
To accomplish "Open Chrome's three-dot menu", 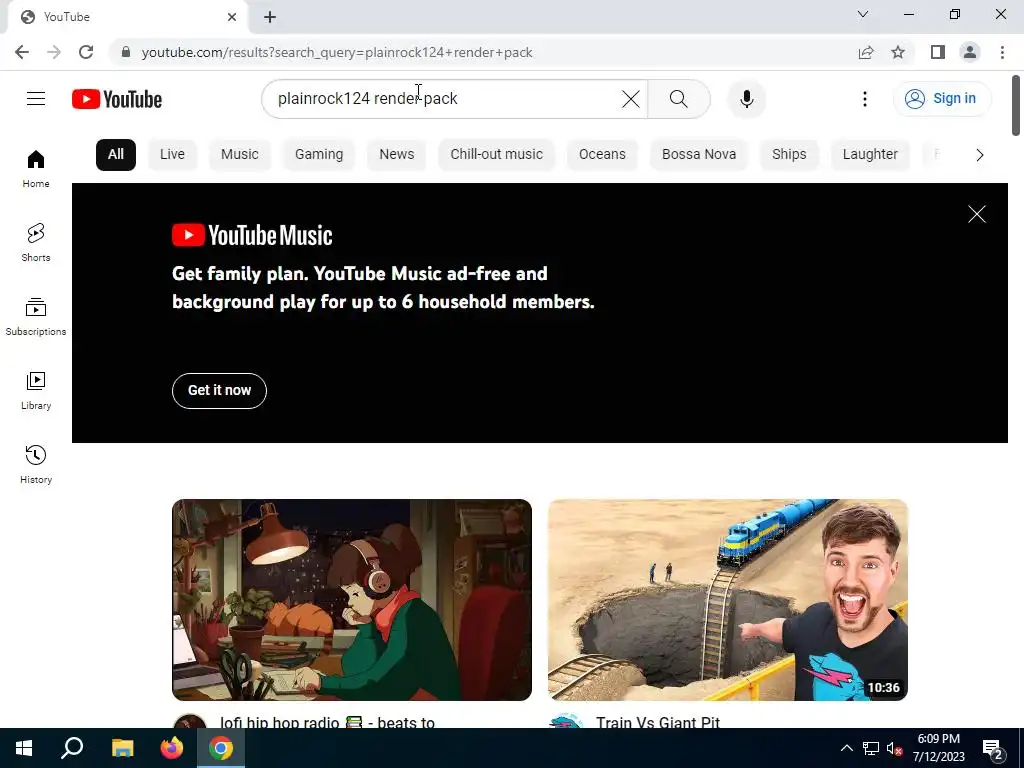I will [1002, 52].
